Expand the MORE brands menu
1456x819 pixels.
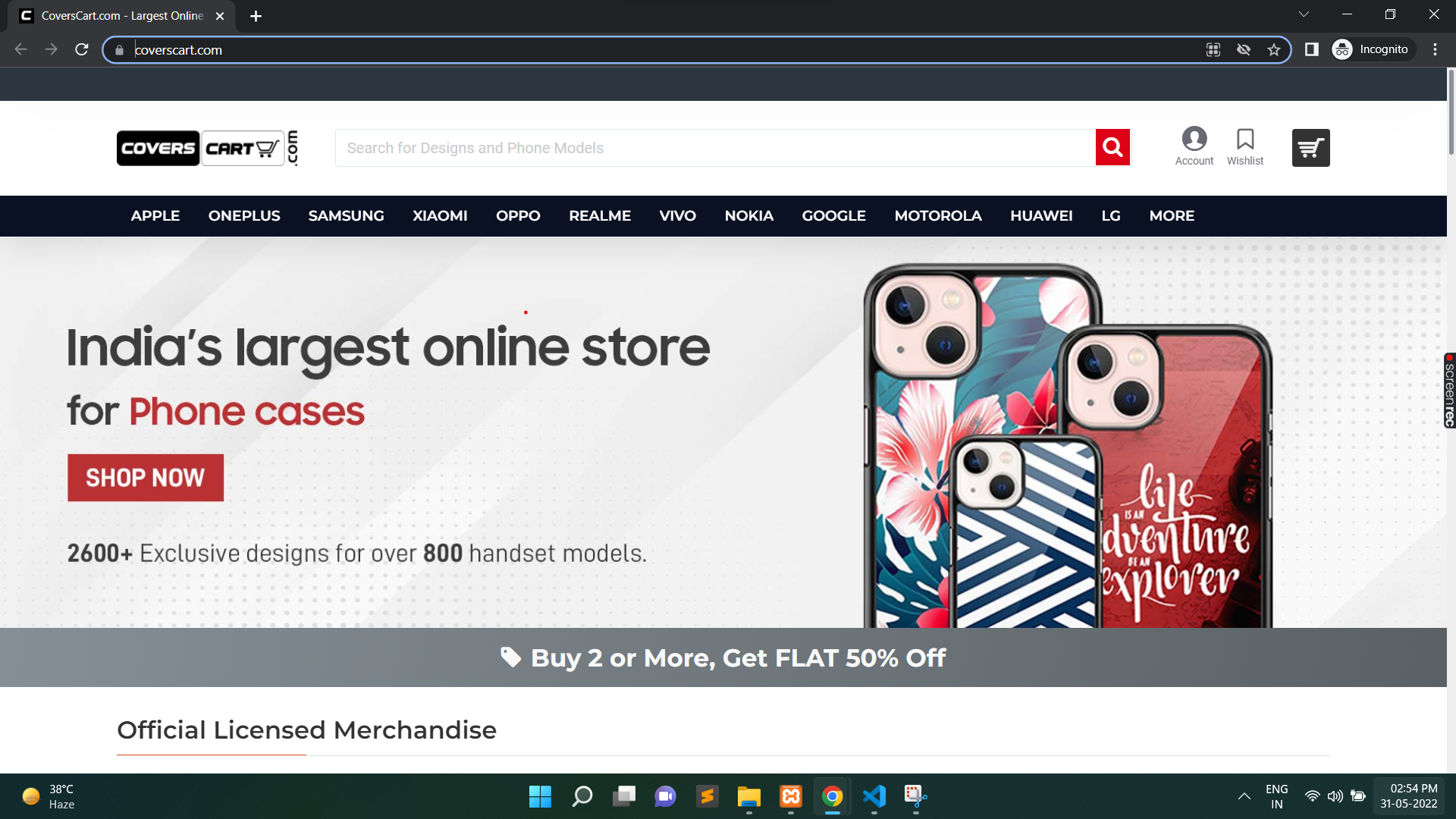click(x=1172, y=216)
